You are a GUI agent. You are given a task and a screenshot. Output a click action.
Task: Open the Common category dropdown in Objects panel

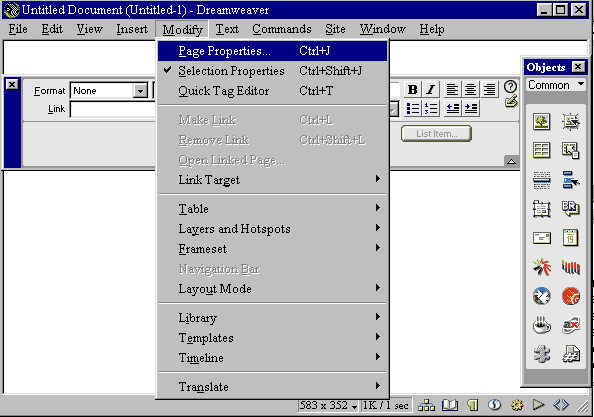555,85
